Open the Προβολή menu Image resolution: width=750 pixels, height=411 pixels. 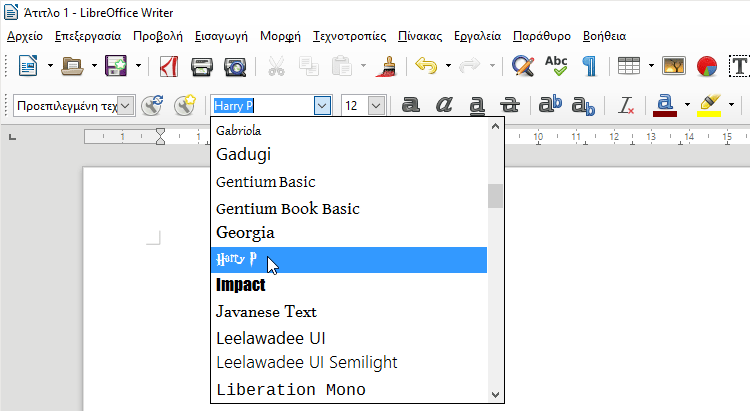point(158,36)
